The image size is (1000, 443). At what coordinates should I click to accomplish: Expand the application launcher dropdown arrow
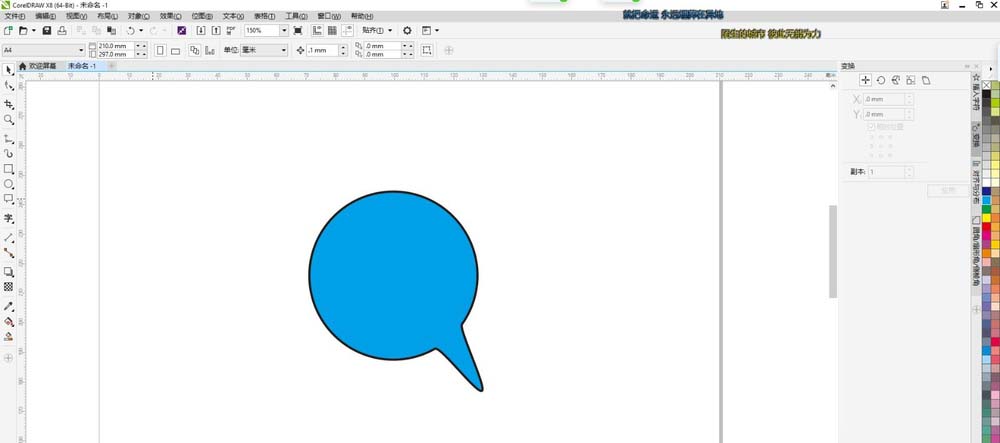pos(437,31)
